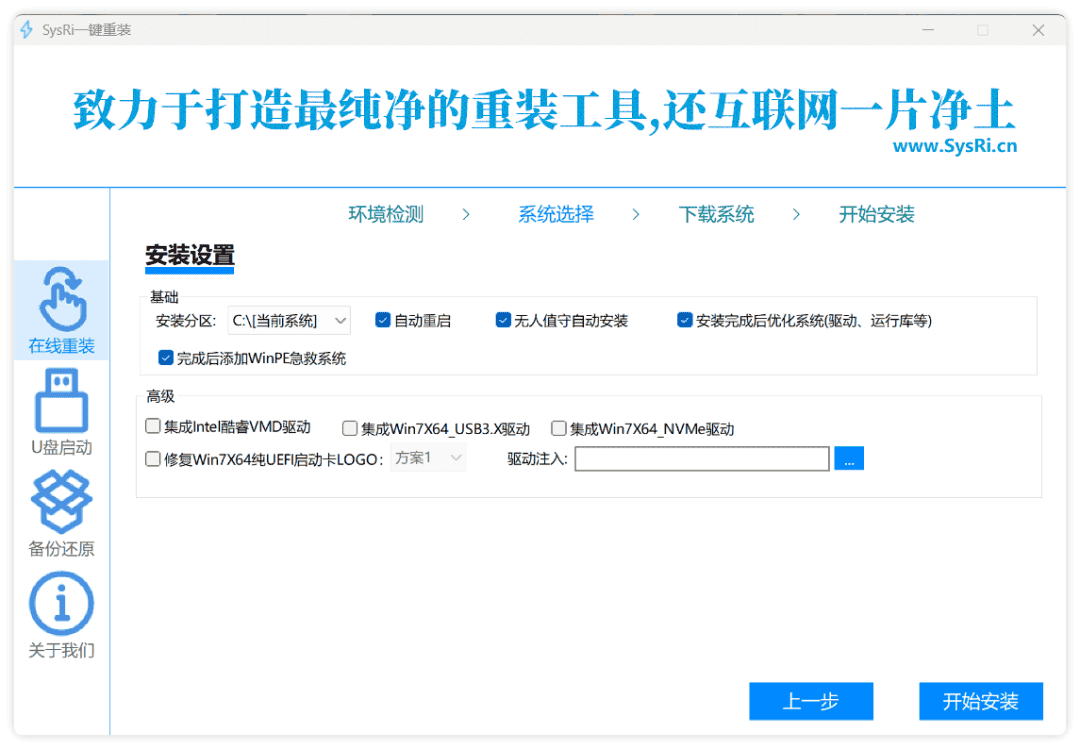Click 开始安装 to begin installation
1080x749 pixels.
point(981,701)
